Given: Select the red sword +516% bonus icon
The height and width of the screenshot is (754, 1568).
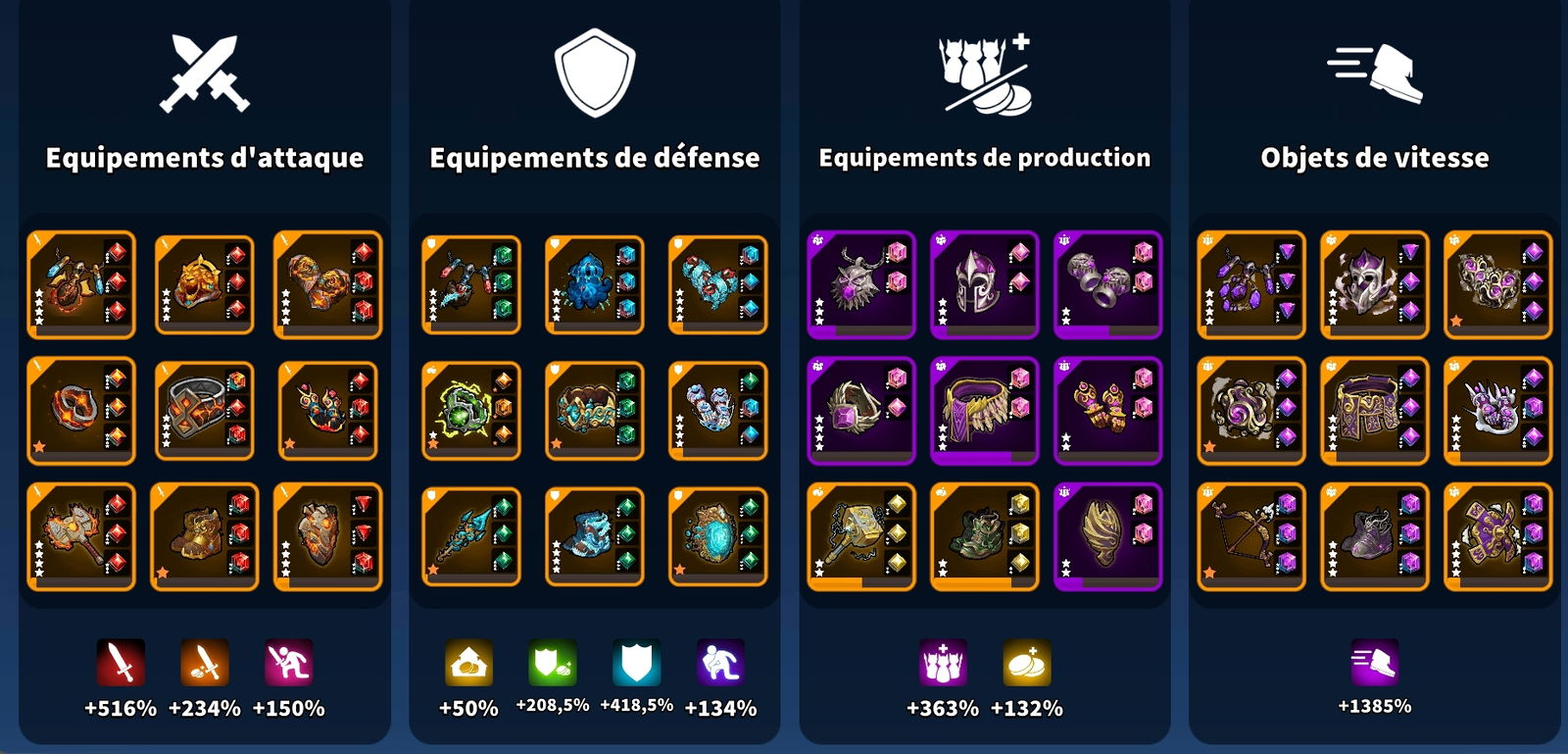Looking at the screenshot, I should tap(121, 663).
